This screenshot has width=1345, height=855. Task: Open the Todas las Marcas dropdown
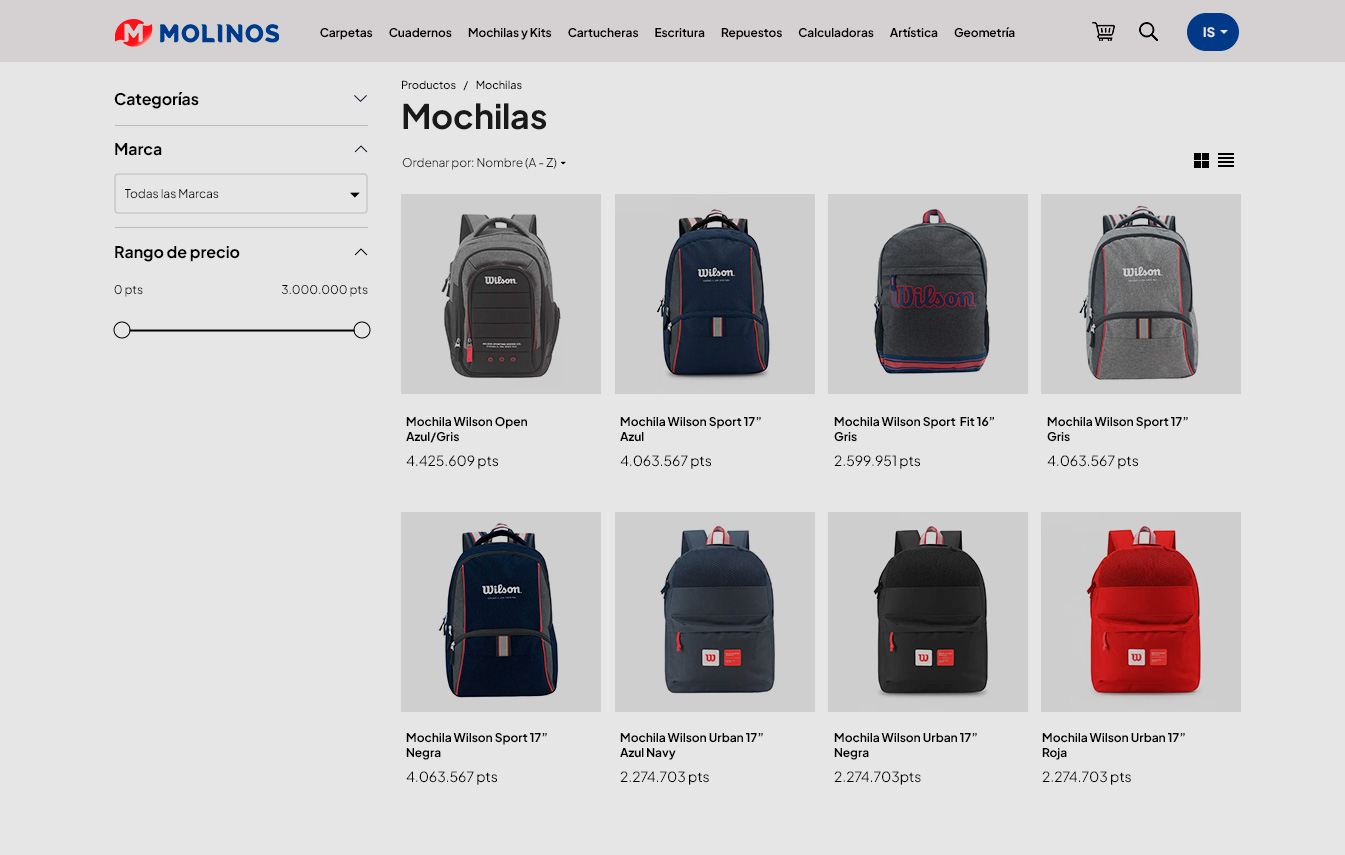click(241, 194)
